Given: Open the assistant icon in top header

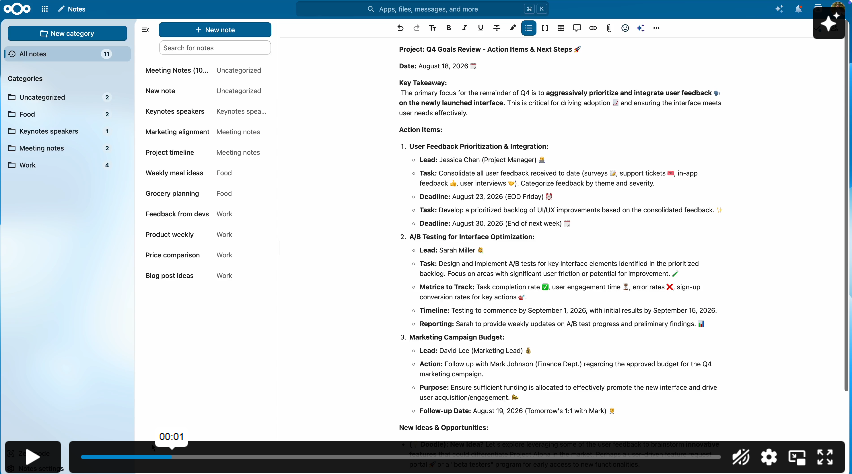Looking at the screenshot, I should click(779, 9).
